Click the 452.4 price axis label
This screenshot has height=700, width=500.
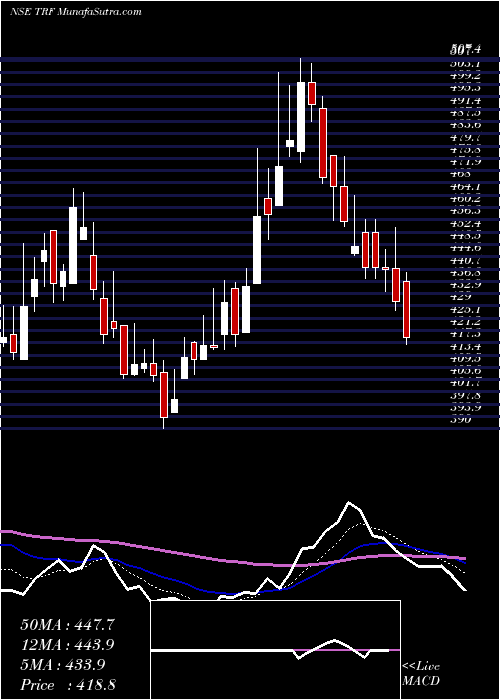coord(466,223)
